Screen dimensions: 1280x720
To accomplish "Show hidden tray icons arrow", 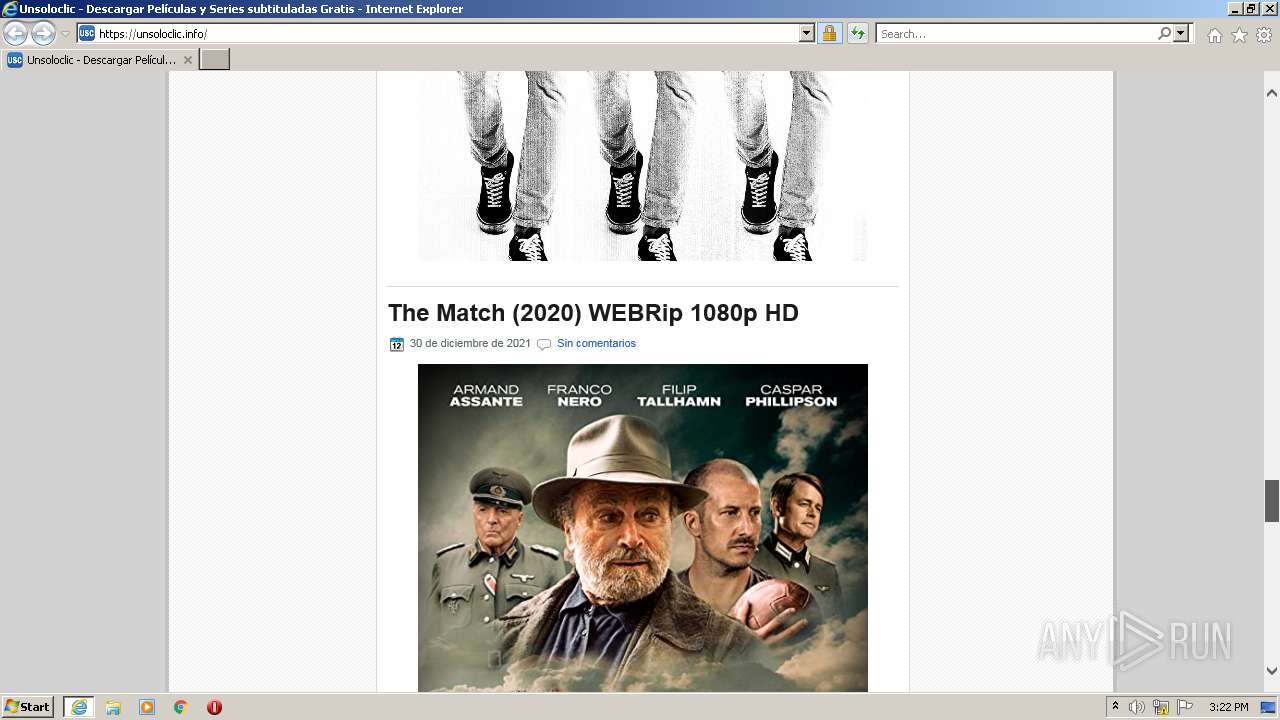I will tap(1115, 707).
